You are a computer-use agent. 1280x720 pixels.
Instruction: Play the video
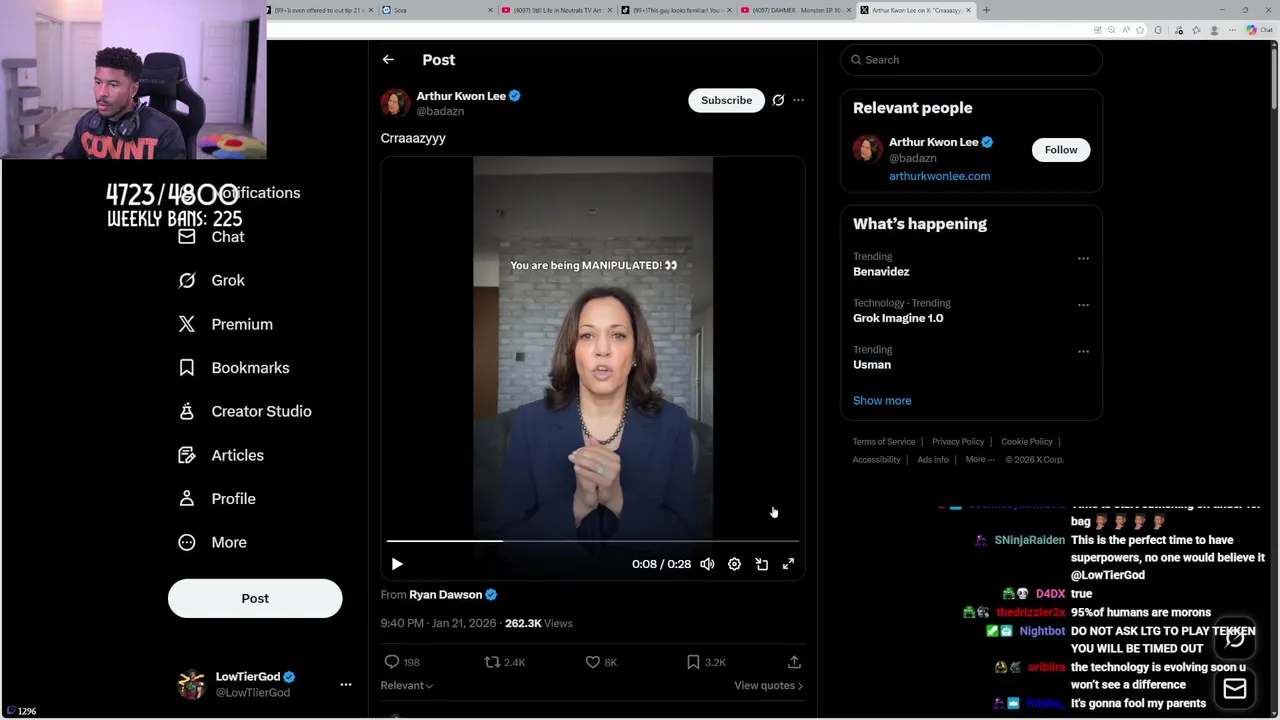coord(397,564)
